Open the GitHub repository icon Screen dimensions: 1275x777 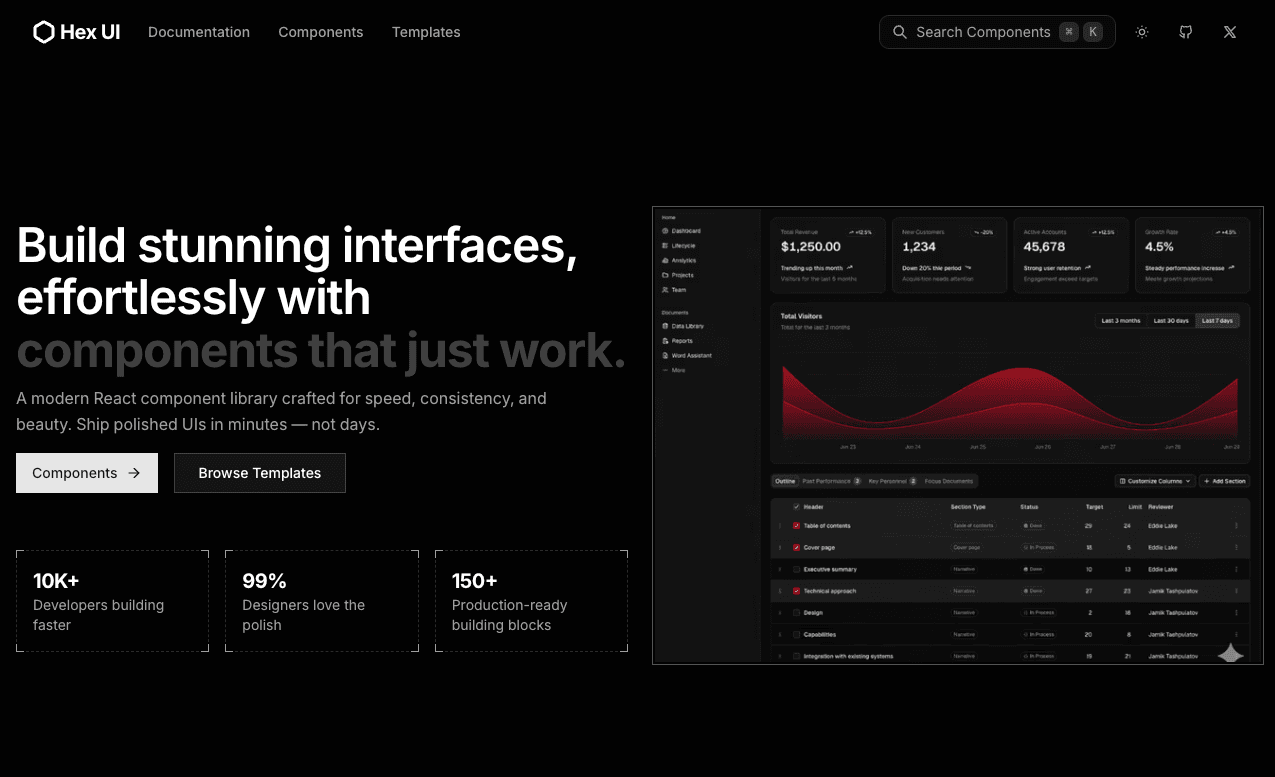pyautogui.click(x=1186, y=32)
